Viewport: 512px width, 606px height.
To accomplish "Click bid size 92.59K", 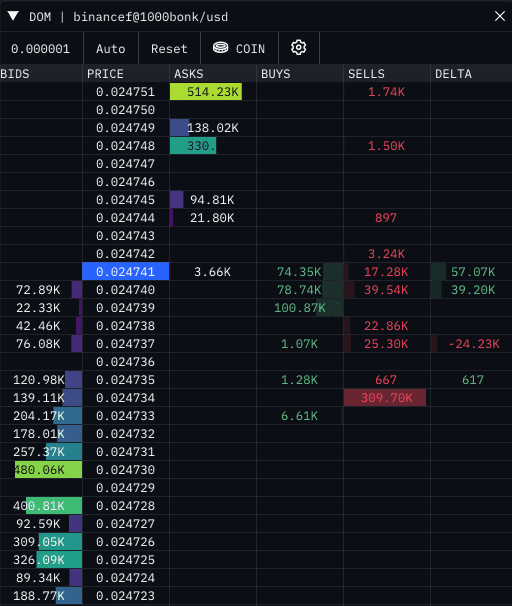I will tap(38, 524).
